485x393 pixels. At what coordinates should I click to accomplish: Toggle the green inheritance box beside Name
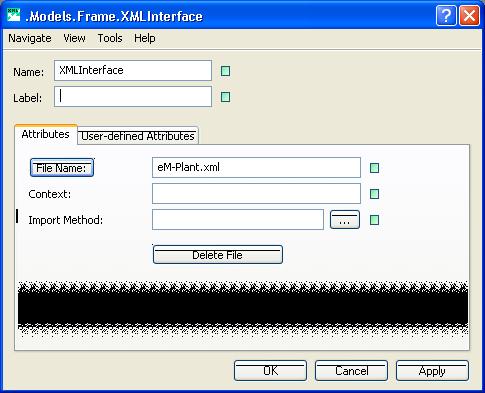click(226, 71)
